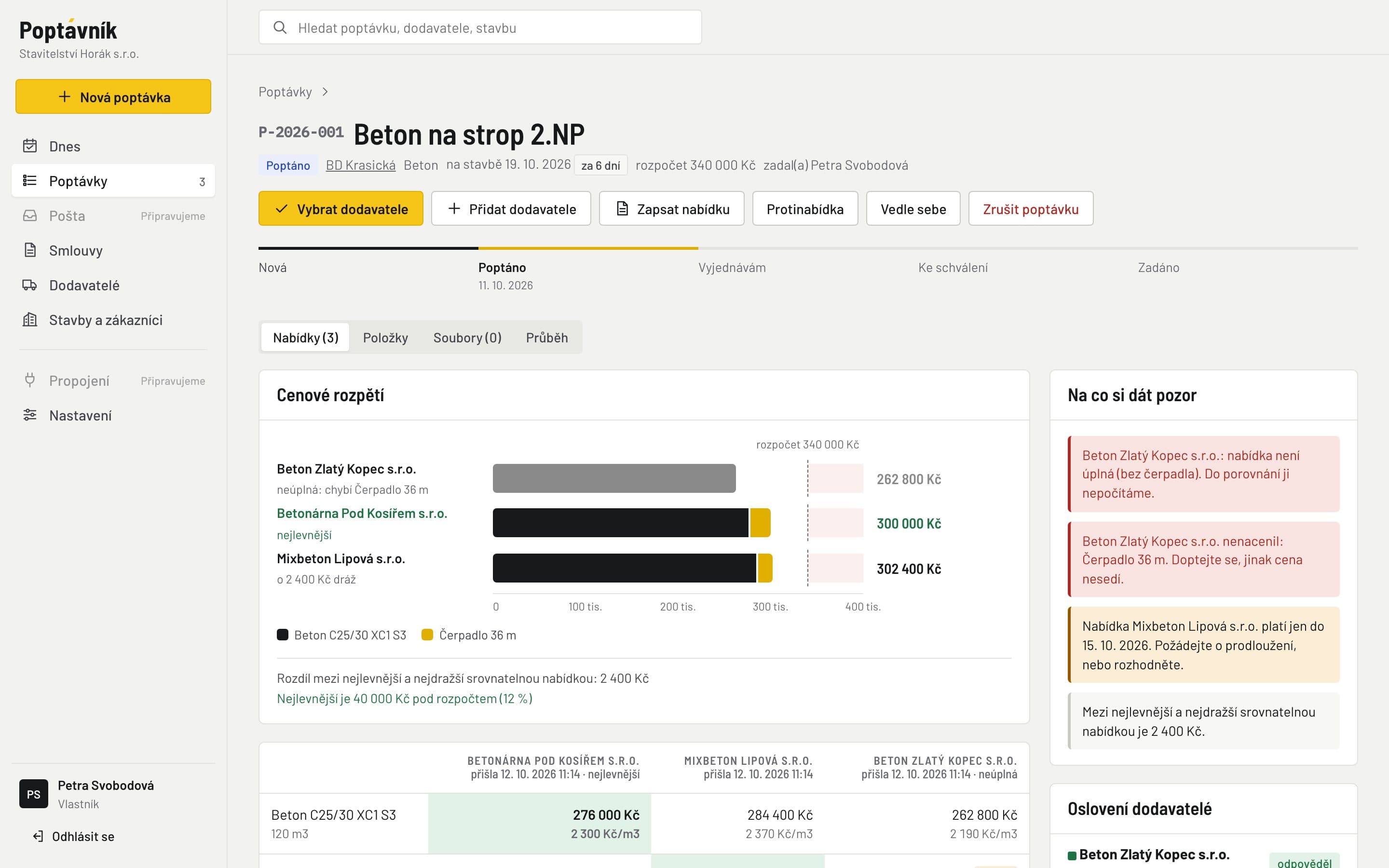This screenshot has width=1389, height=868.
Task: Open the BD Krasická link
Action: [x=360, y=165]
